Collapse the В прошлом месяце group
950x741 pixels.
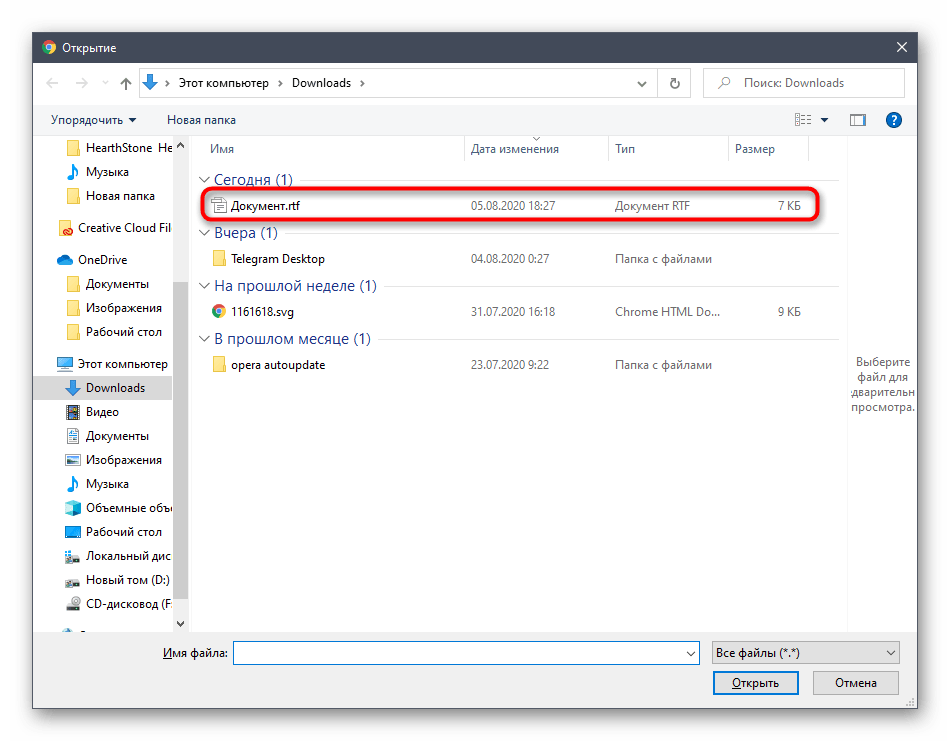point(204,339)
